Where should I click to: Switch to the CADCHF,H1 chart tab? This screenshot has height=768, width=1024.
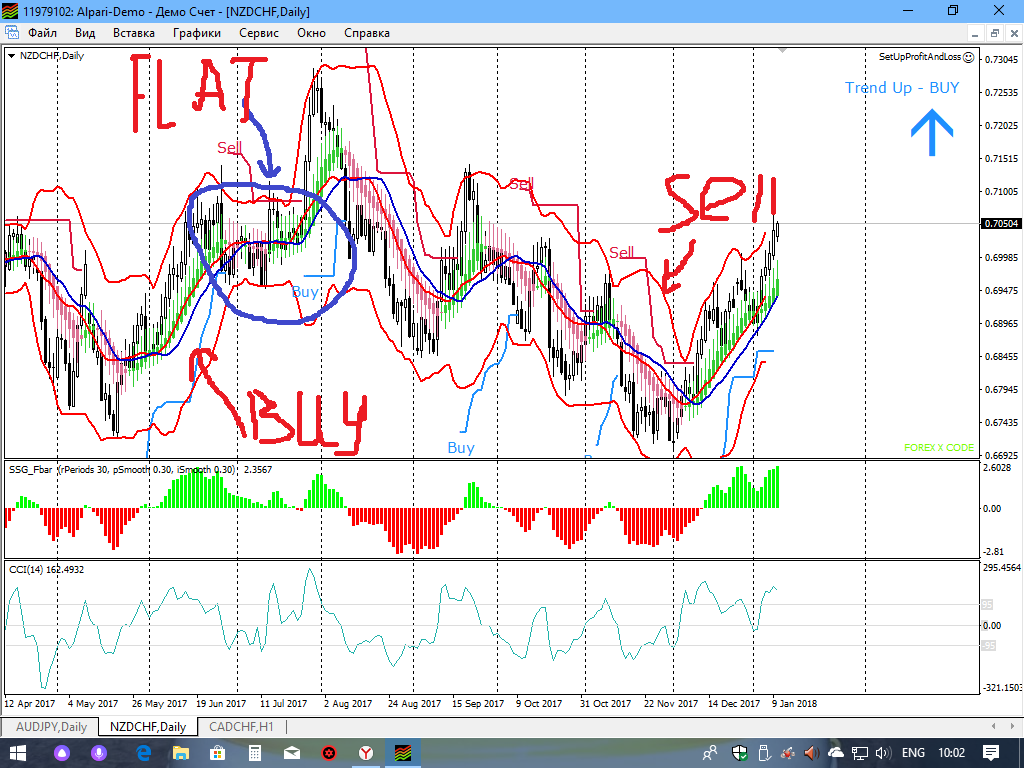[241, 726]
